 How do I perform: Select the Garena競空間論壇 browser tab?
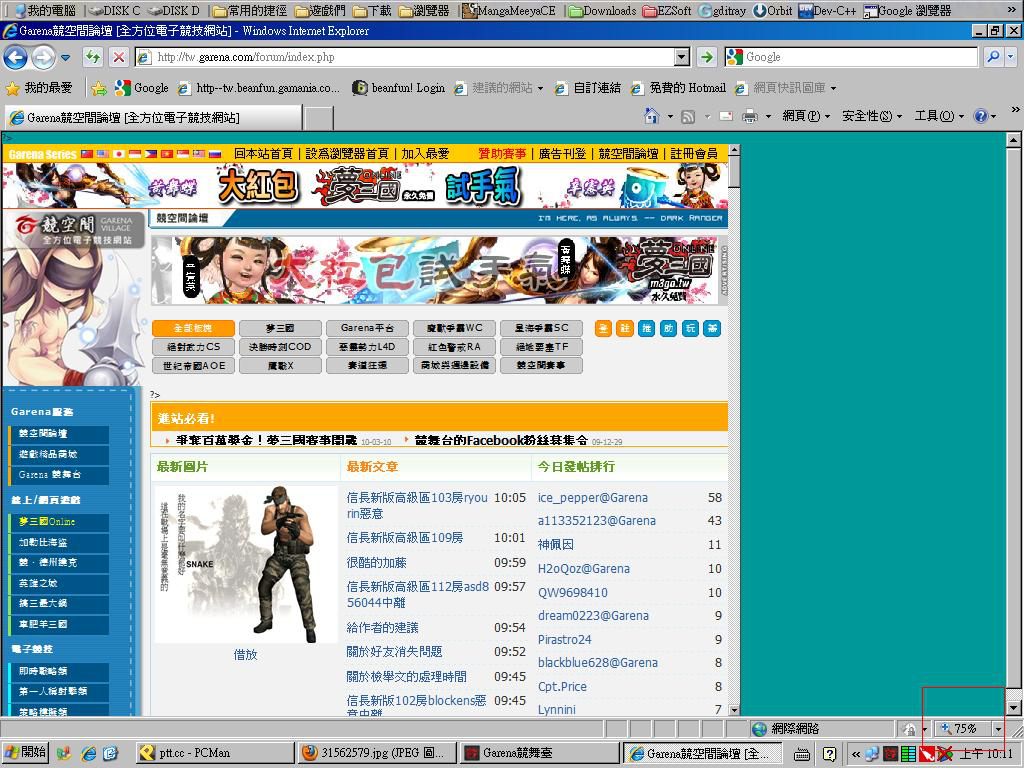[x=154, y=118]
